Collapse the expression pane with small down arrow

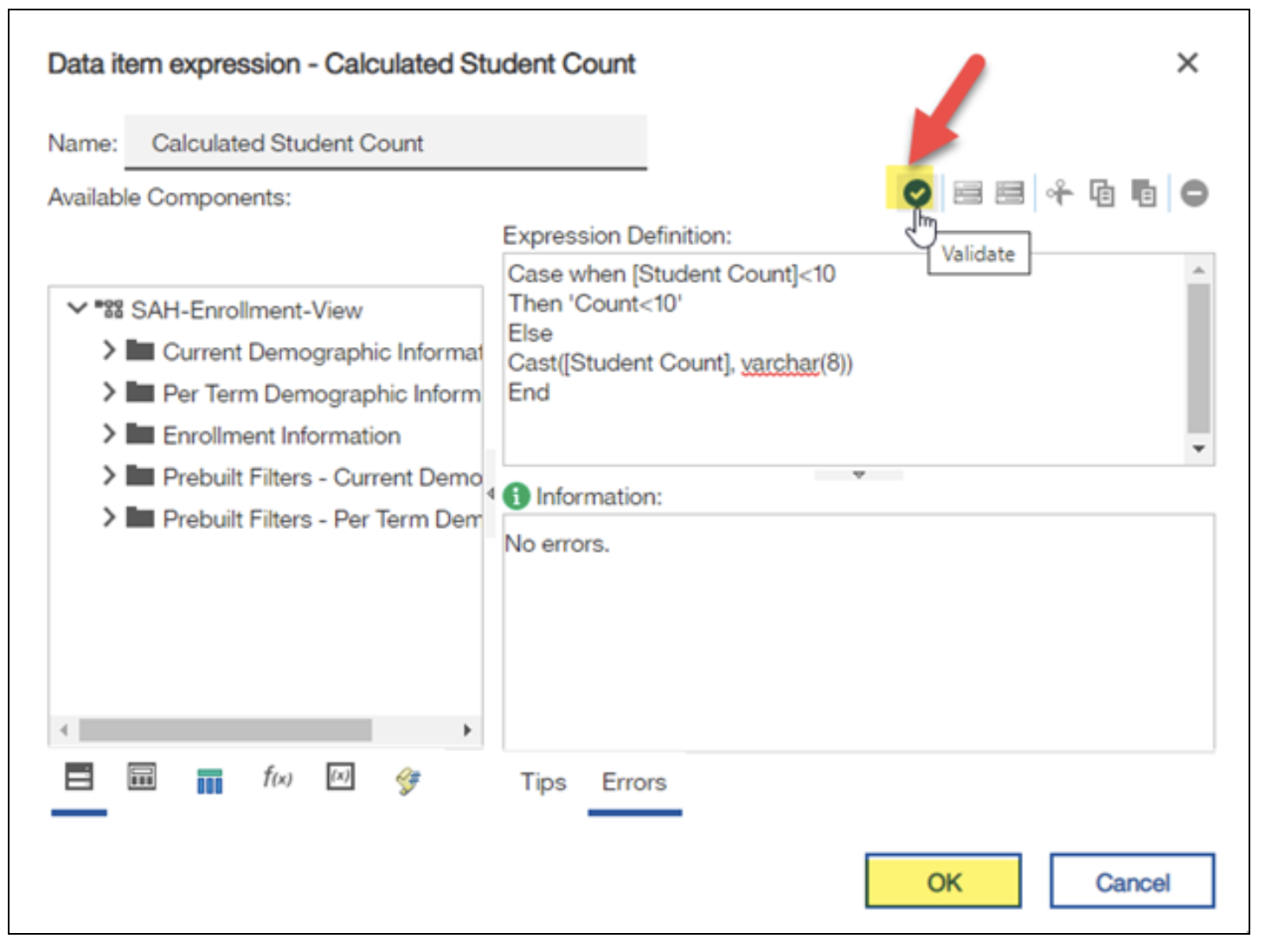click(858, 475)
